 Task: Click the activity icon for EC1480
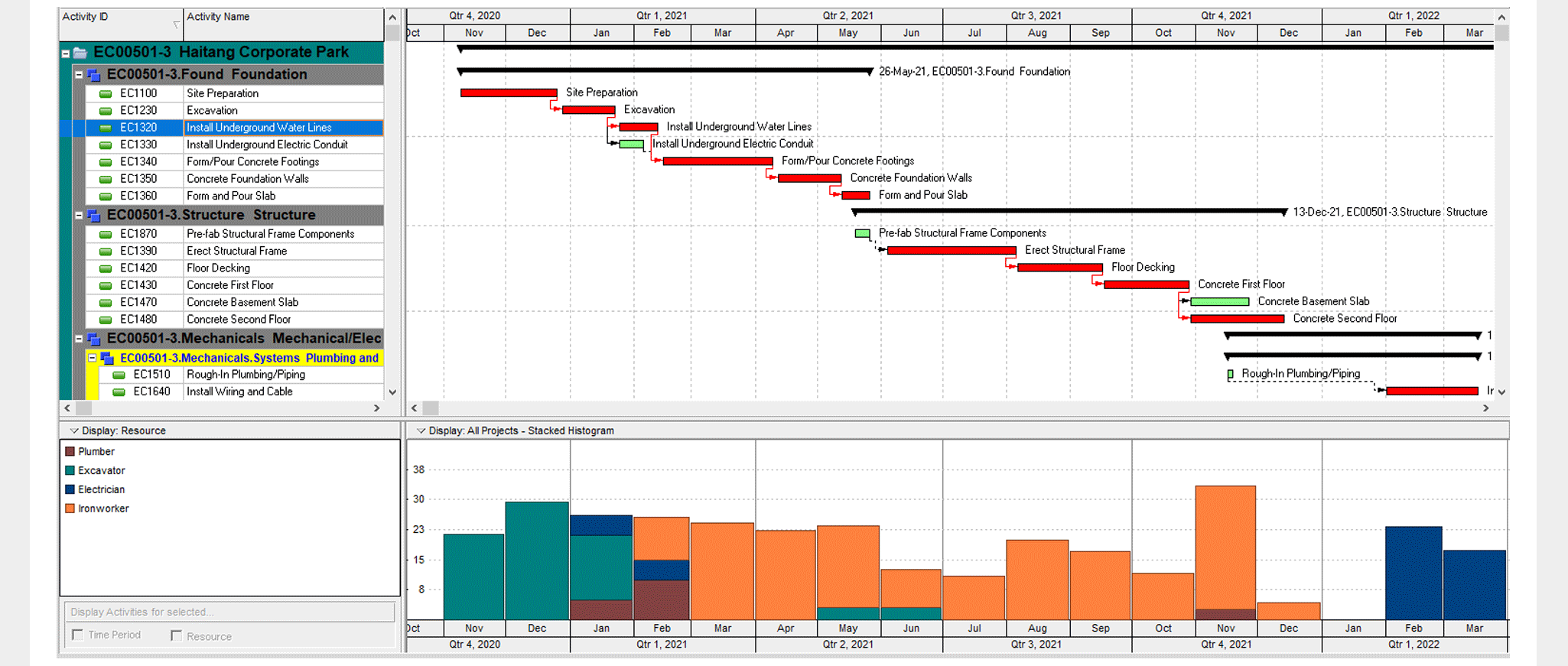(x=106, y=320)
